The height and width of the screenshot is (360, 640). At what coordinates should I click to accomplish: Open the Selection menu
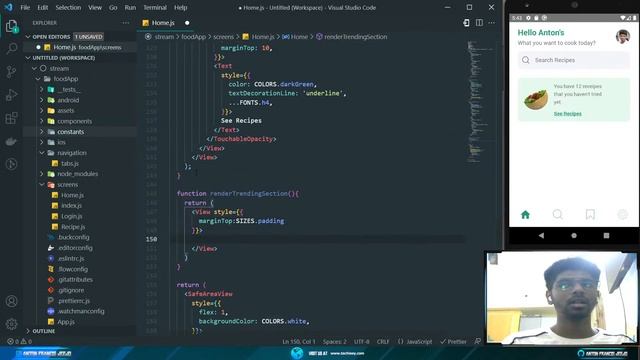68,7
